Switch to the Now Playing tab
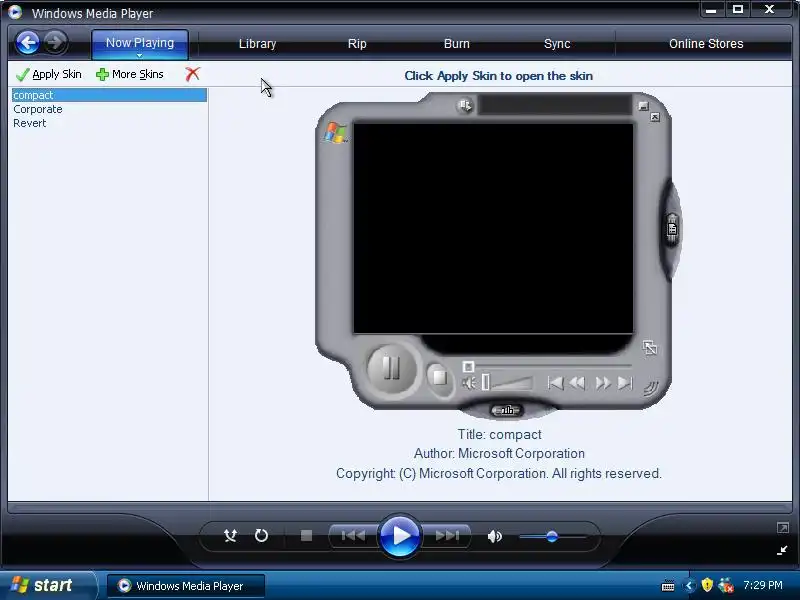The width and height of the screenshot is (800, 600). click(140, 43)
